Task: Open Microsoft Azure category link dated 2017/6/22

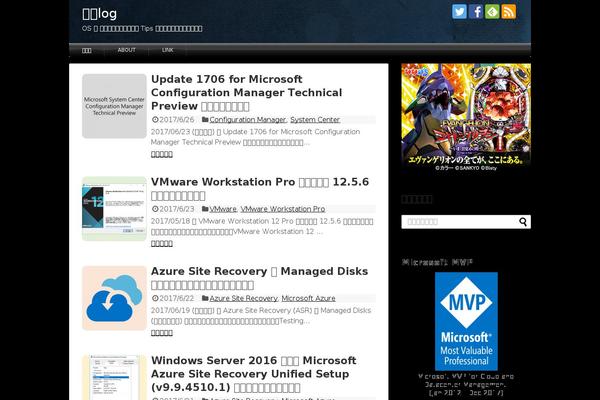Action: click(x=308, y=298)
